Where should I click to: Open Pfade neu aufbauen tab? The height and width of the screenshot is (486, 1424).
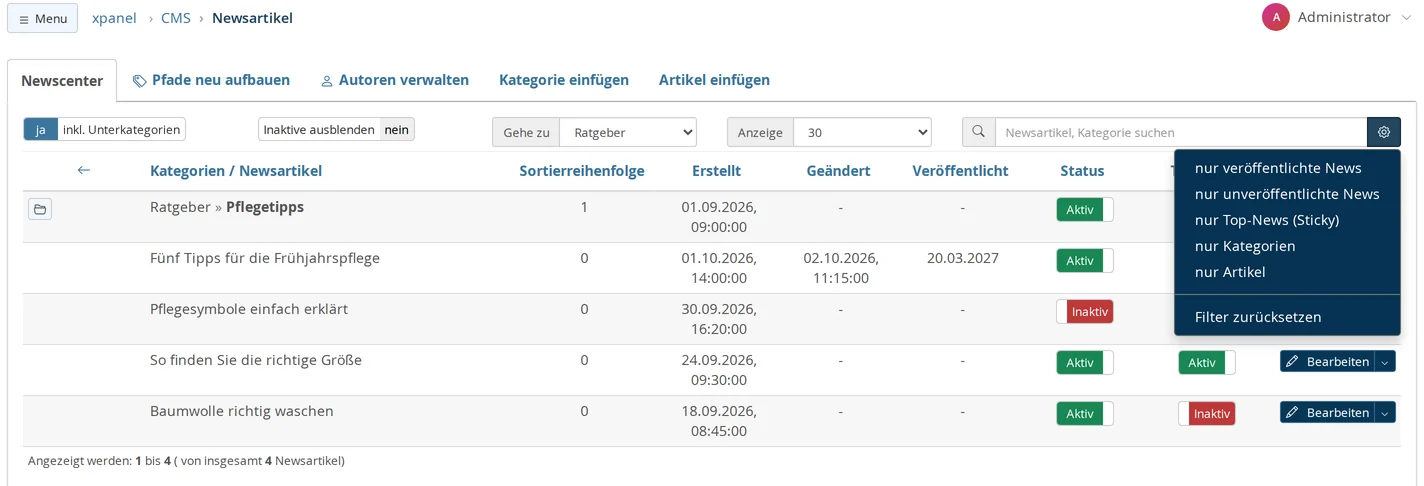211,80
